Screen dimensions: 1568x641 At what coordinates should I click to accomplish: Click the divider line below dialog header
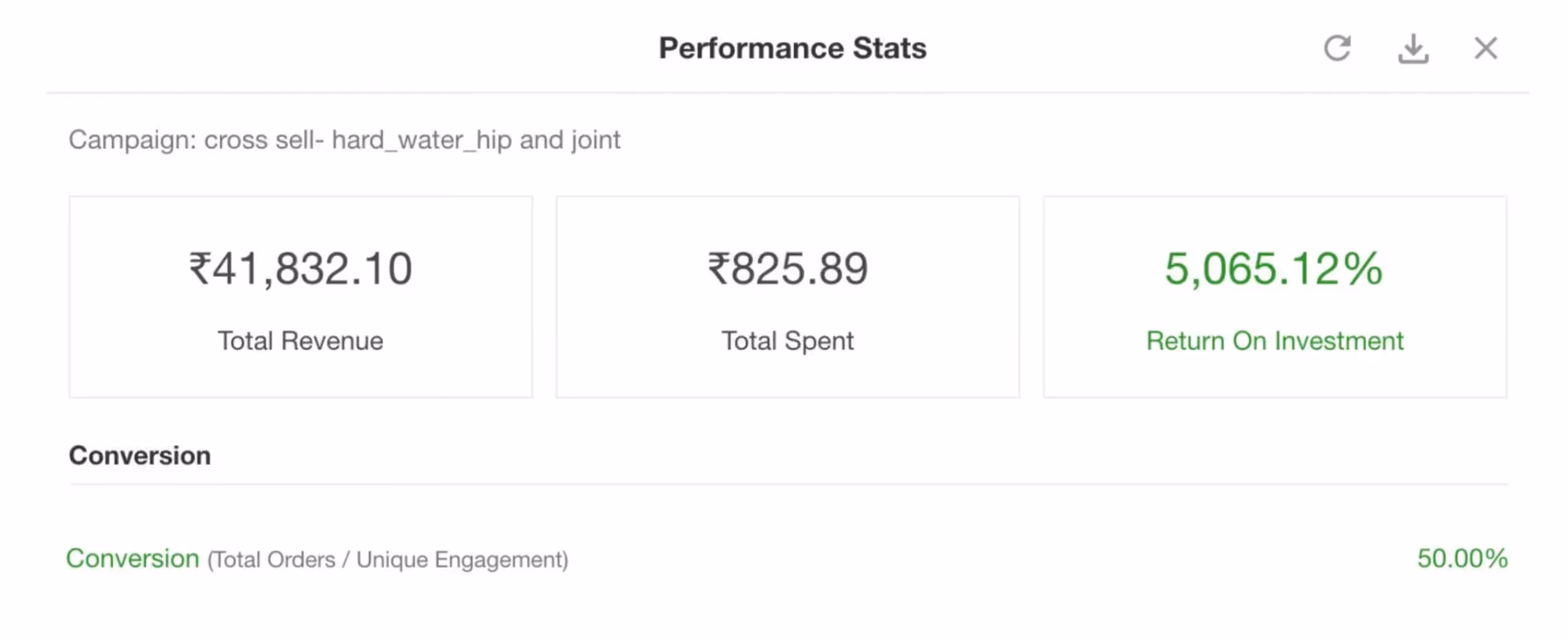coord(787,92)
